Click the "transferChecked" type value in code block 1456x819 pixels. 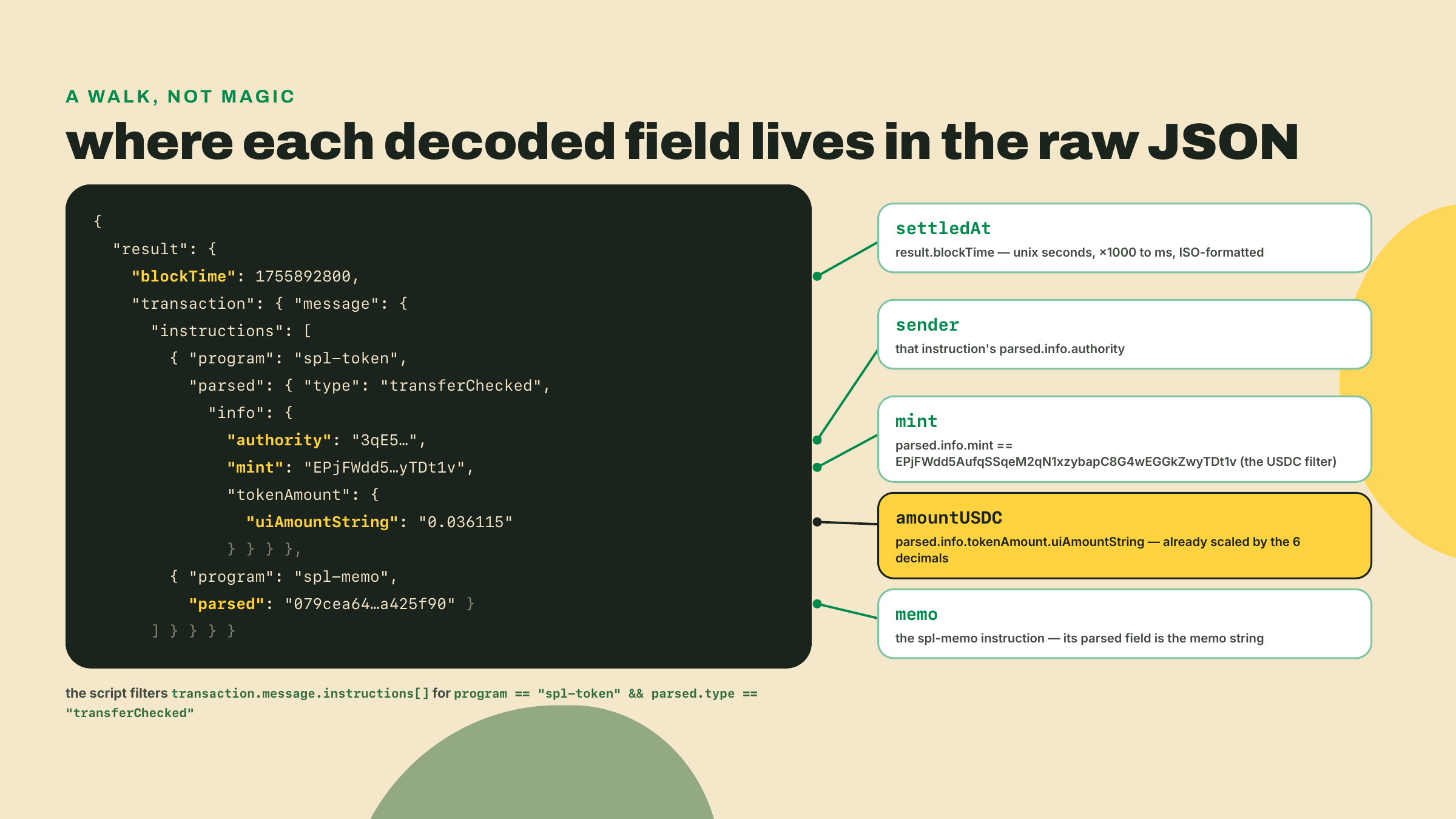460,386
